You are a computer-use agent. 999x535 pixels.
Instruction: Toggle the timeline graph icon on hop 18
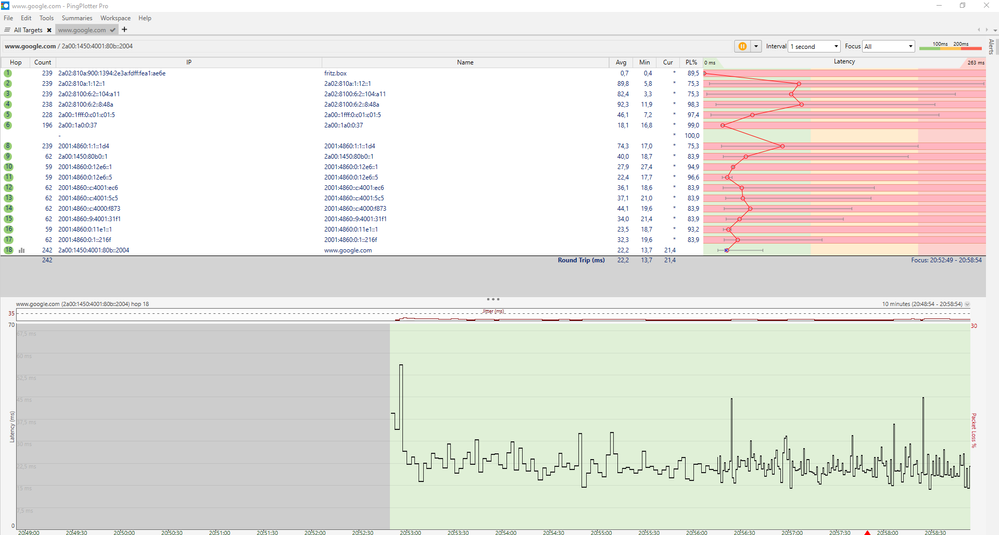[x=22, y=250]
